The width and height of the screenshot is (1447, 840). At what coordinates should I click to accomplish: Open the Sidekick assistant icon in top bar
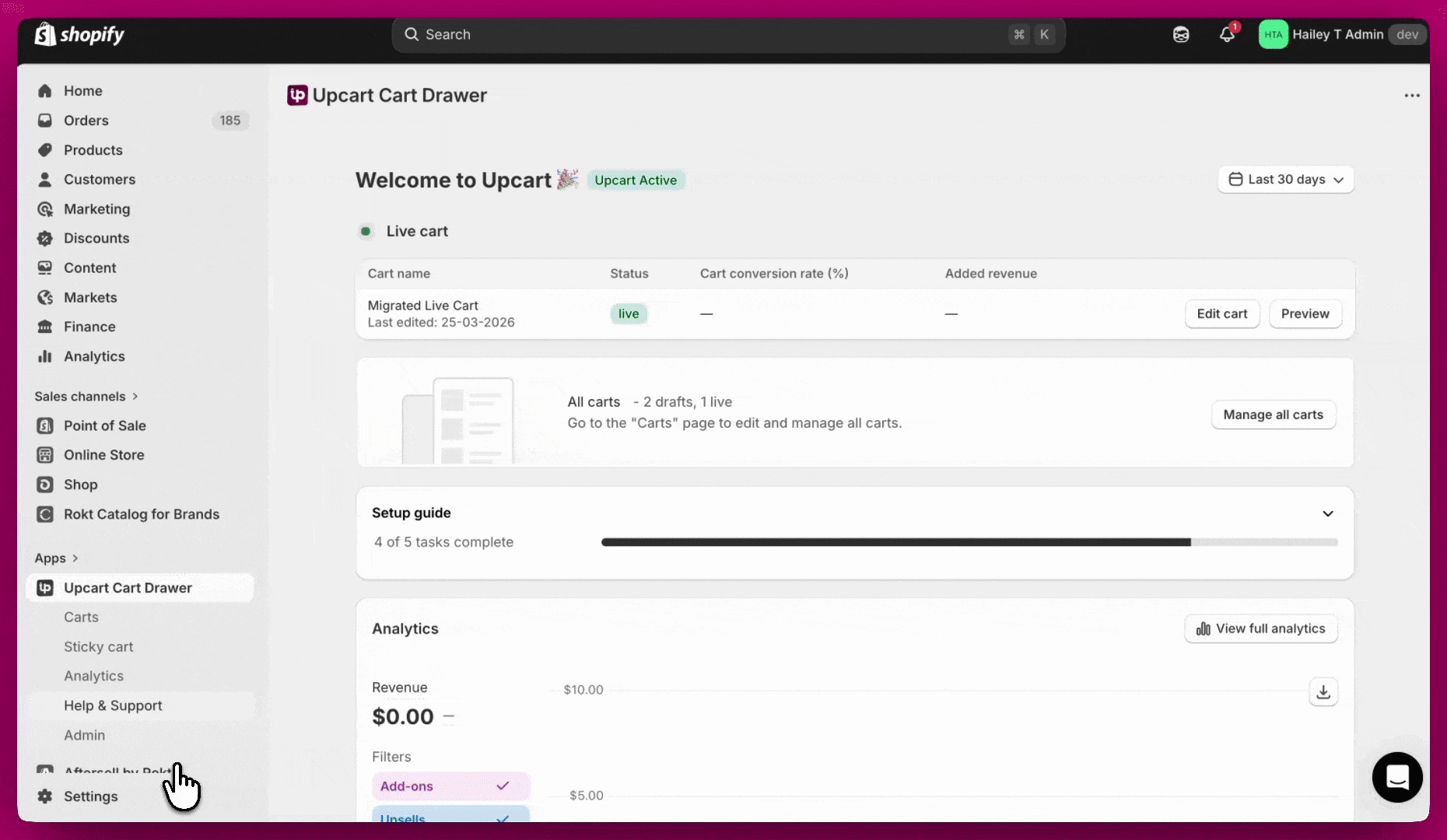point(1181,34)
